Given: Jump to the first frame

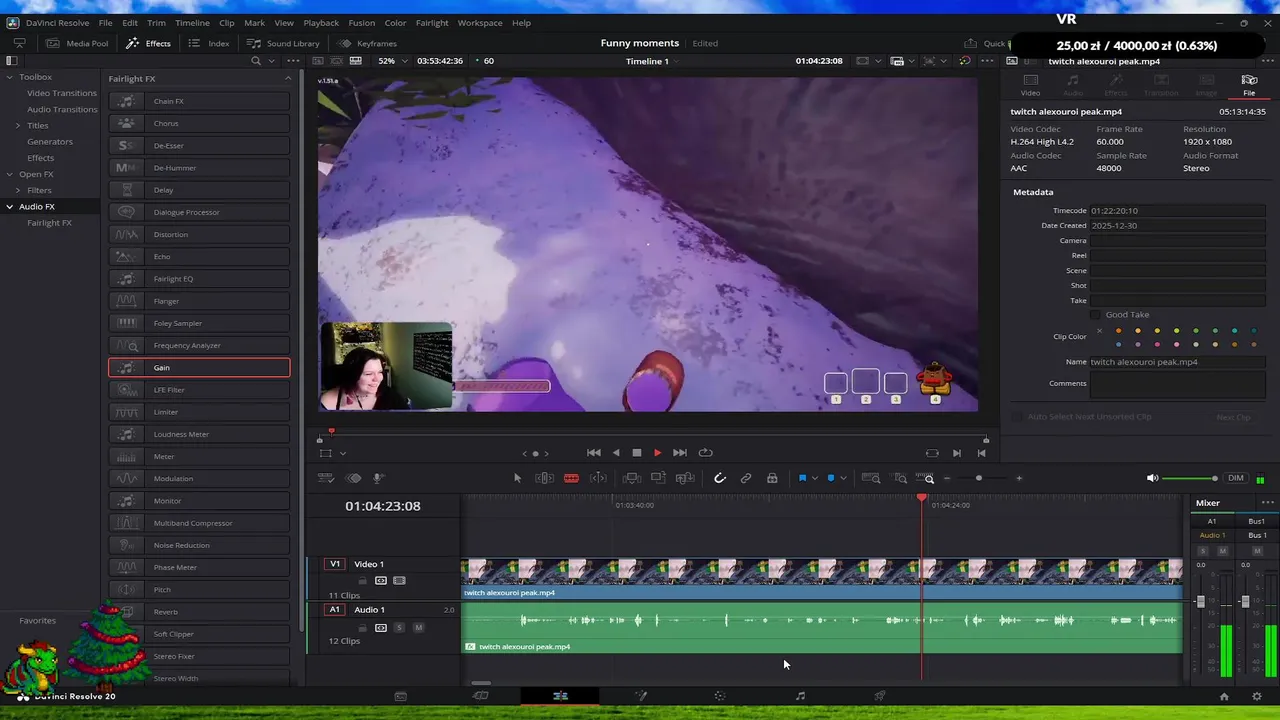Looking at the screenshot, I should tap(593, 452).
